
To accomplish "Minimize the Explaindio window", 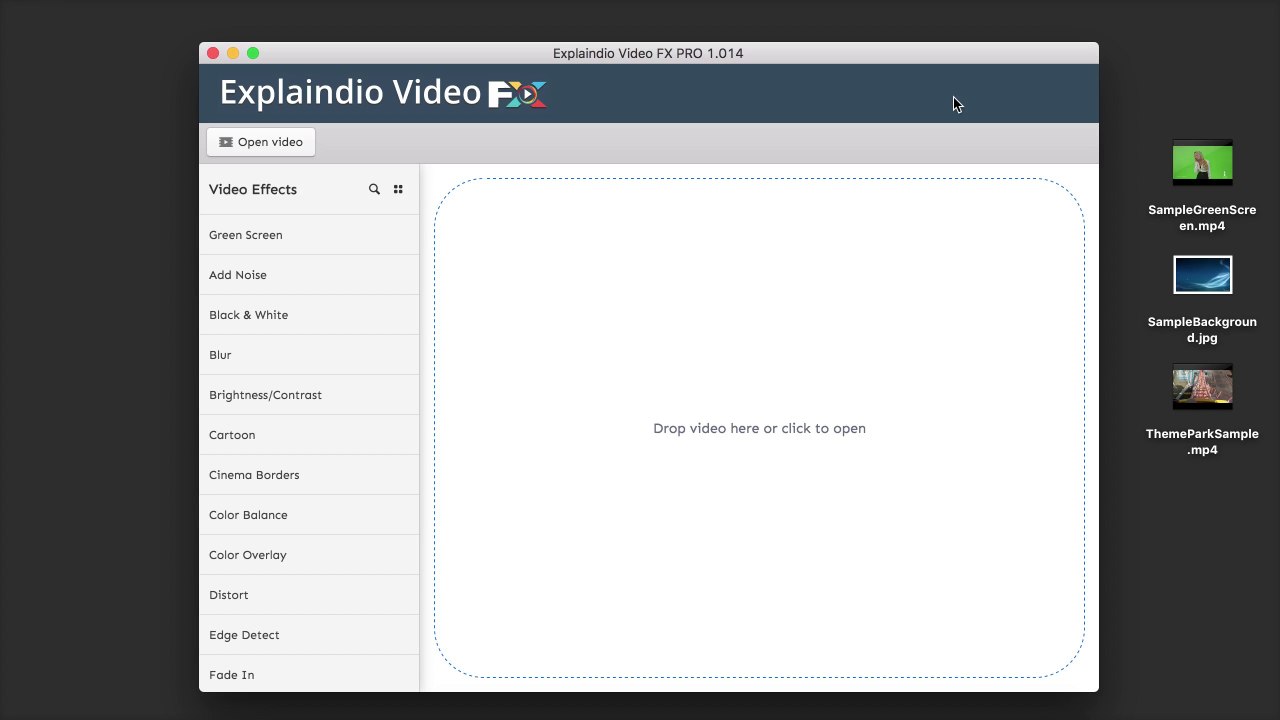I will 233,53.
